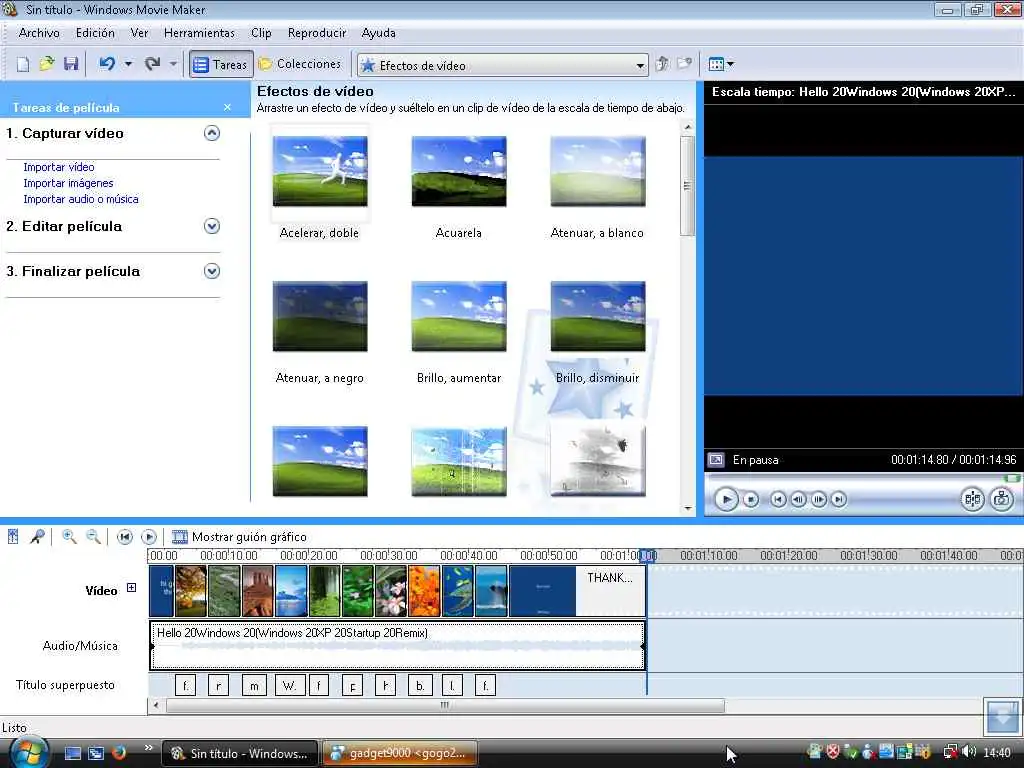This screenshot has width=1024, height=768.
Task: Zoom in the timeline
Action: point(69,537)
